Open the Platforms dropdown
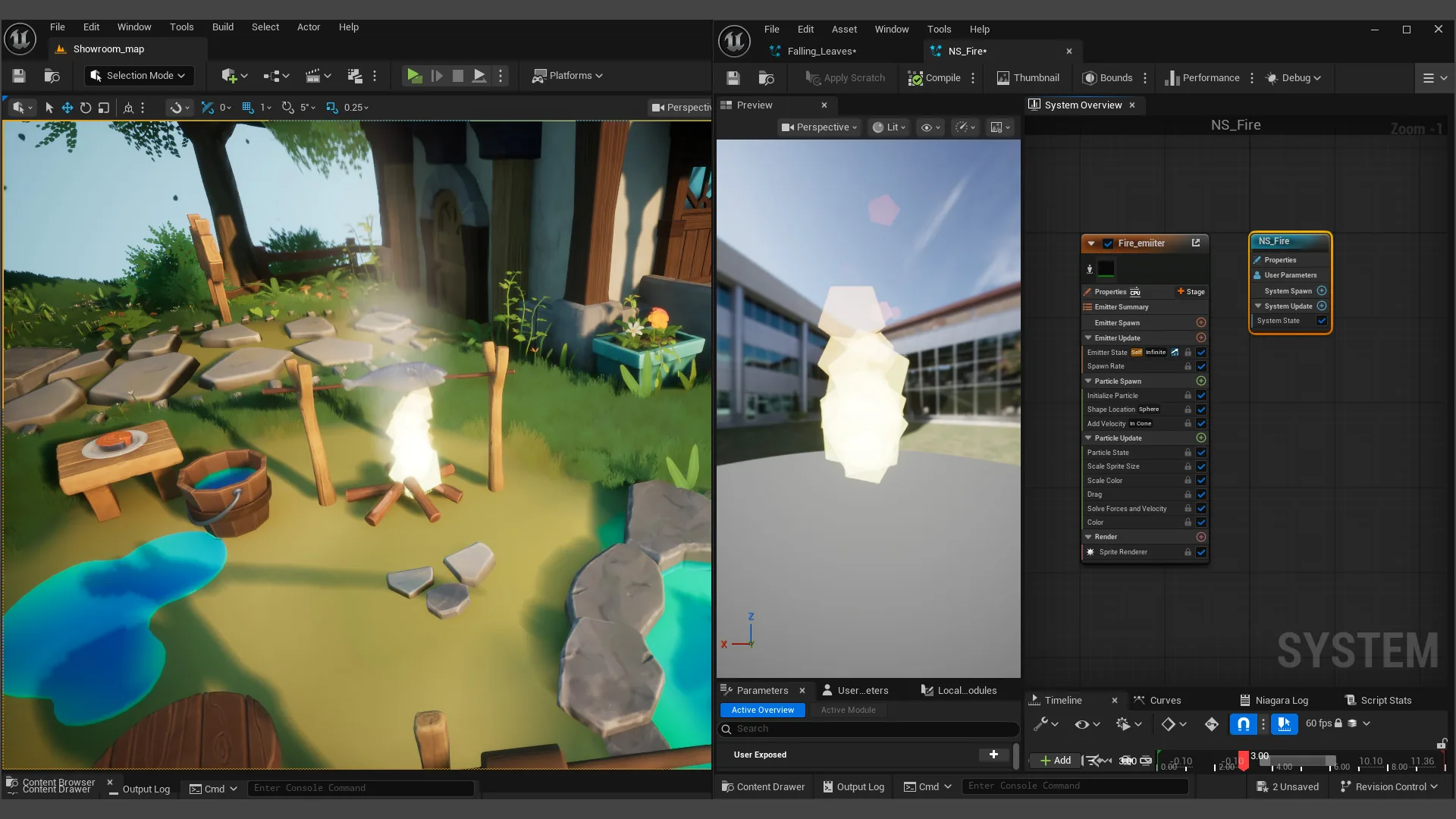 pos(567,76)
